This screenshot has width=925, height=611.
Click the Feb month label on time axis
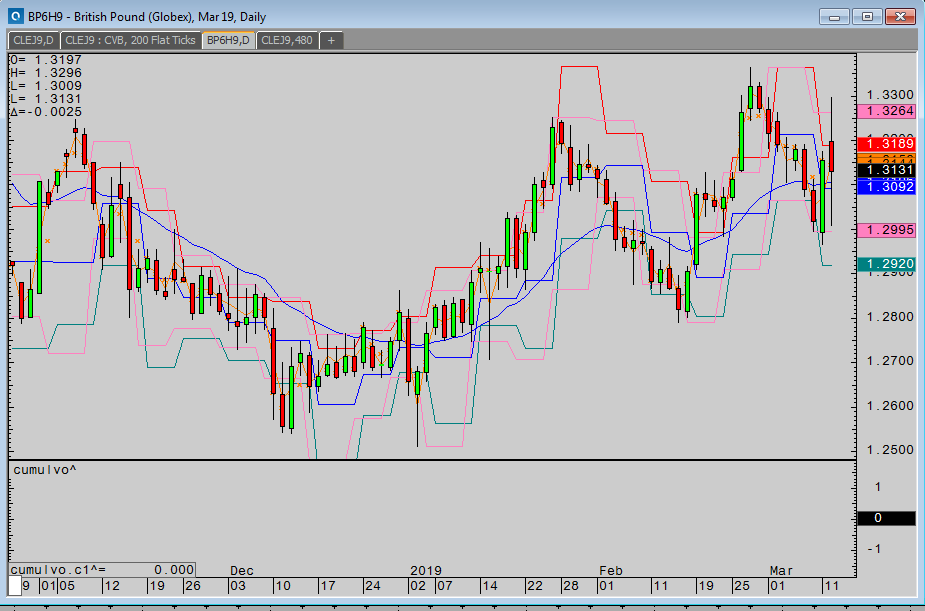click(611, 570)
